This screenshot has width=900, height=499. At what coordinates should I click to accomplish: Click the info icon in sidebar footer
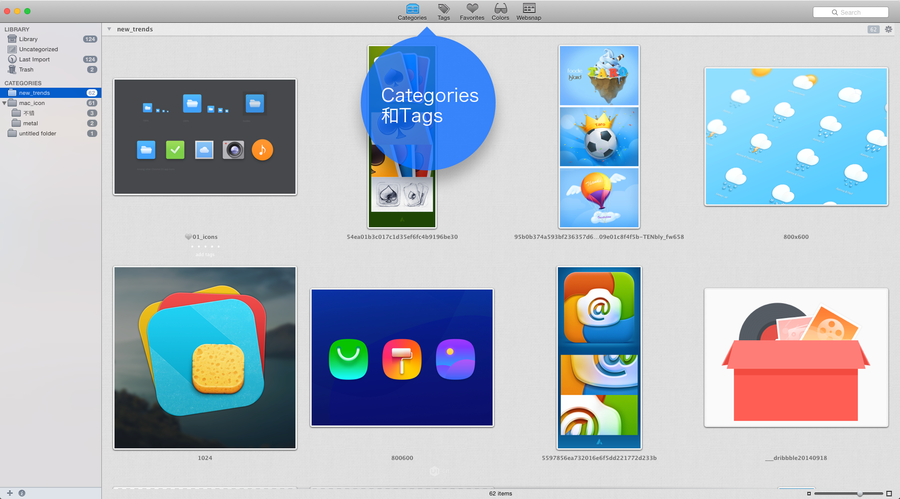pyautogui.click(x=22, y=493)
